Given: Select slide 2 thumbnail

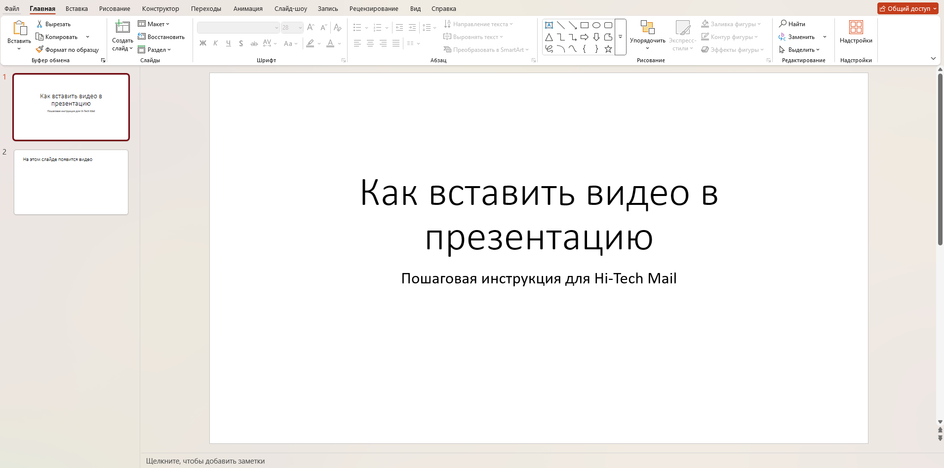Looking at the screenshot, I should pyautogui.click(x=71, y=182).
